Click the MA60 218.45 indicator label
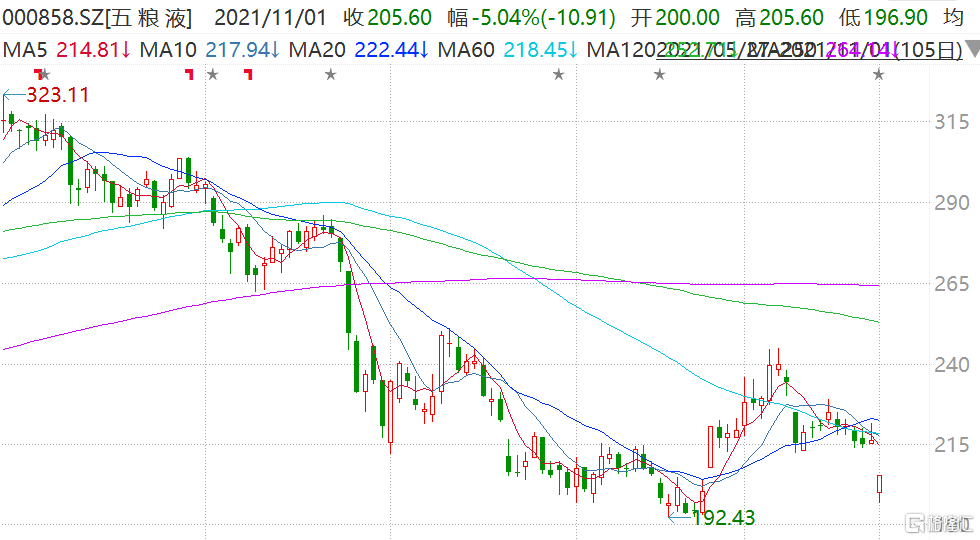980x540 pixels. (x=508, y=49)
